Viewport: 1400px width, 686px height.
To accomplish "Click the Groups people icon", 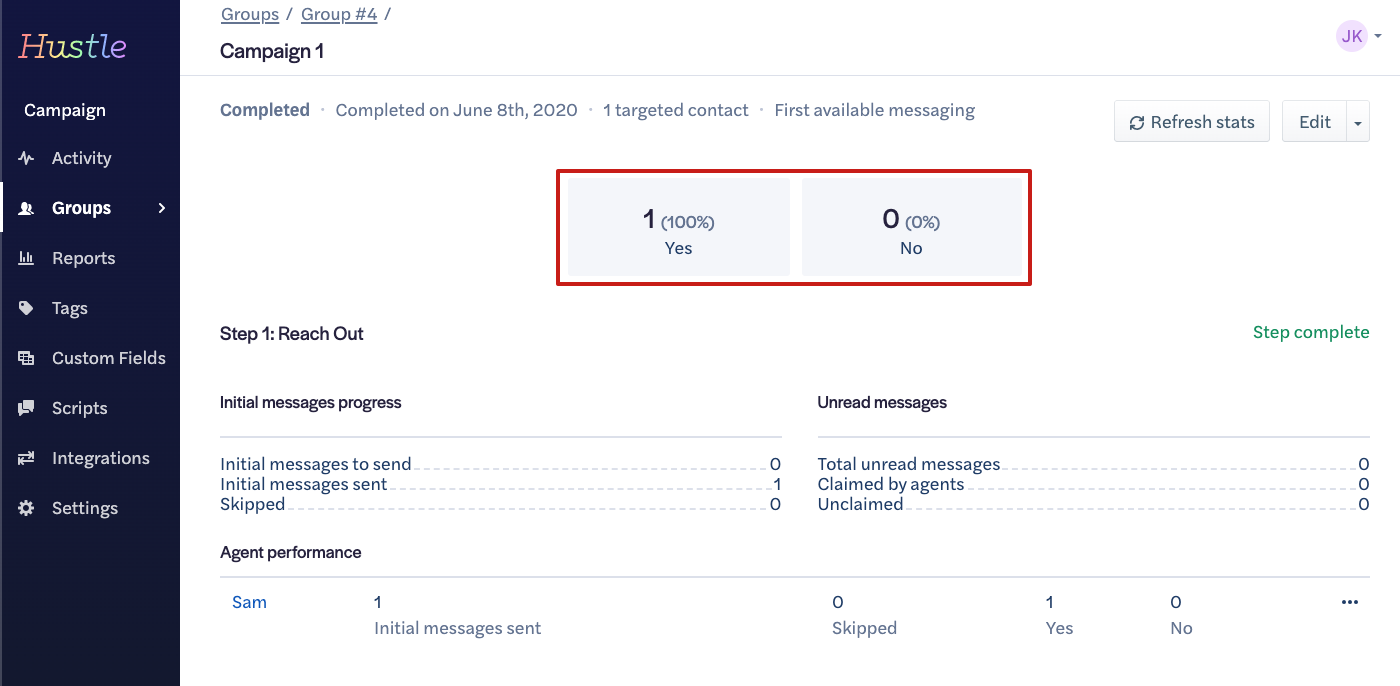I will pos(27,208).
